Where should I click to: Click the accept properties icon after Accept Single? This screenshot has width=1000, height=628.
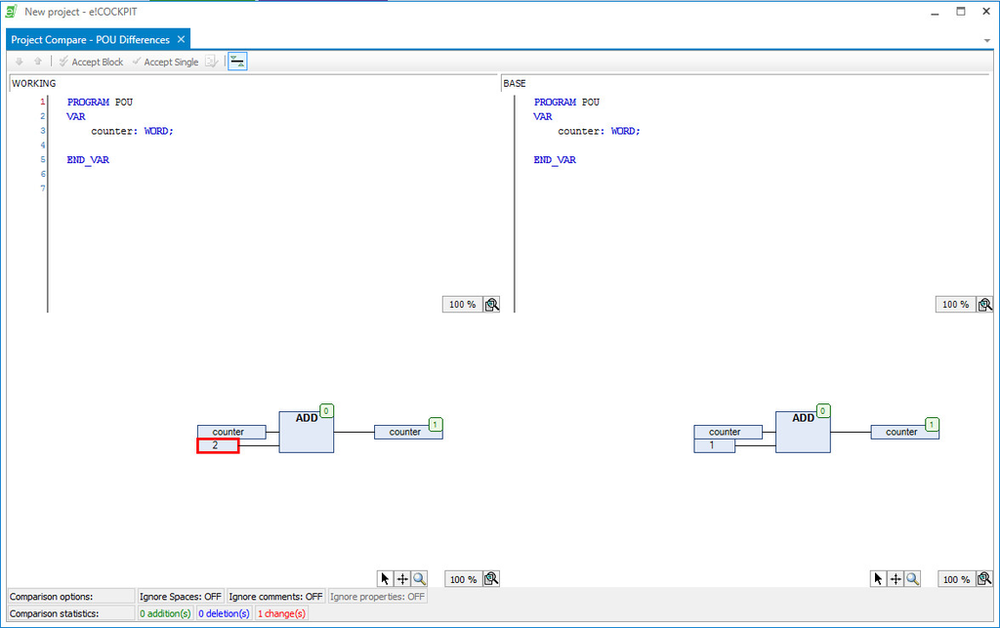211,62
